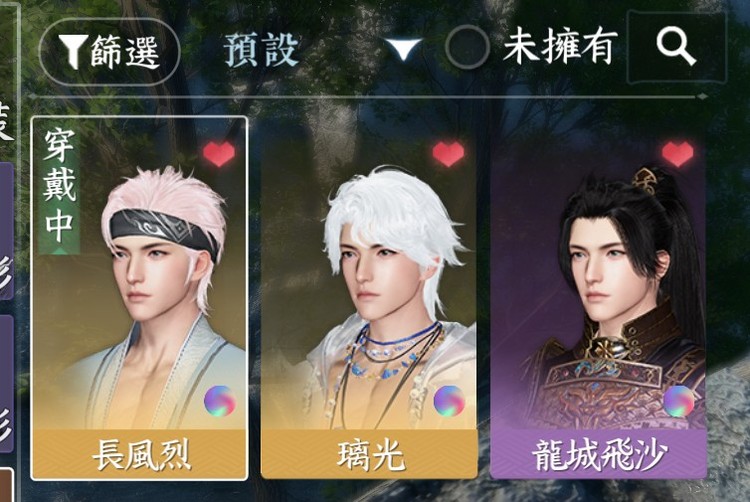Click the 未擁有 label text
750x502 pixels.
pos(561,46)
